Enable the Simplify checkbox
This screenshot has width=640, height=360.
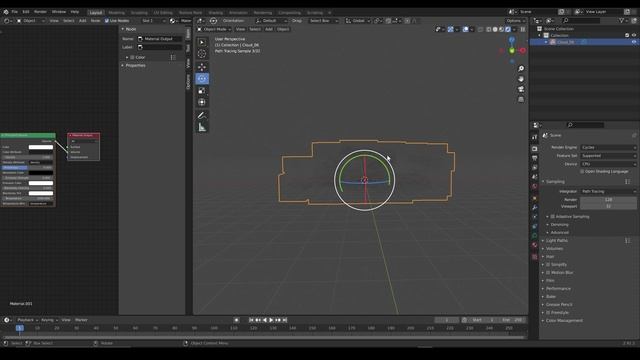point(548,264)
